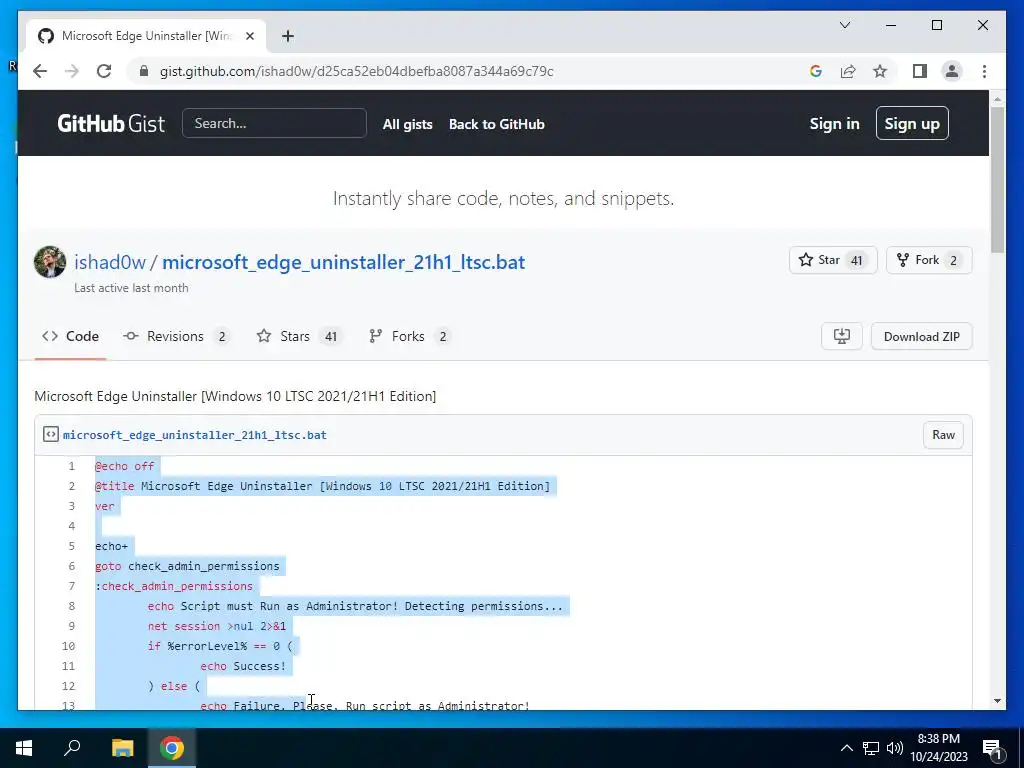Click the browser forward arrow
This screenshot has width=1024, height=768.
(x=72, y=71)
